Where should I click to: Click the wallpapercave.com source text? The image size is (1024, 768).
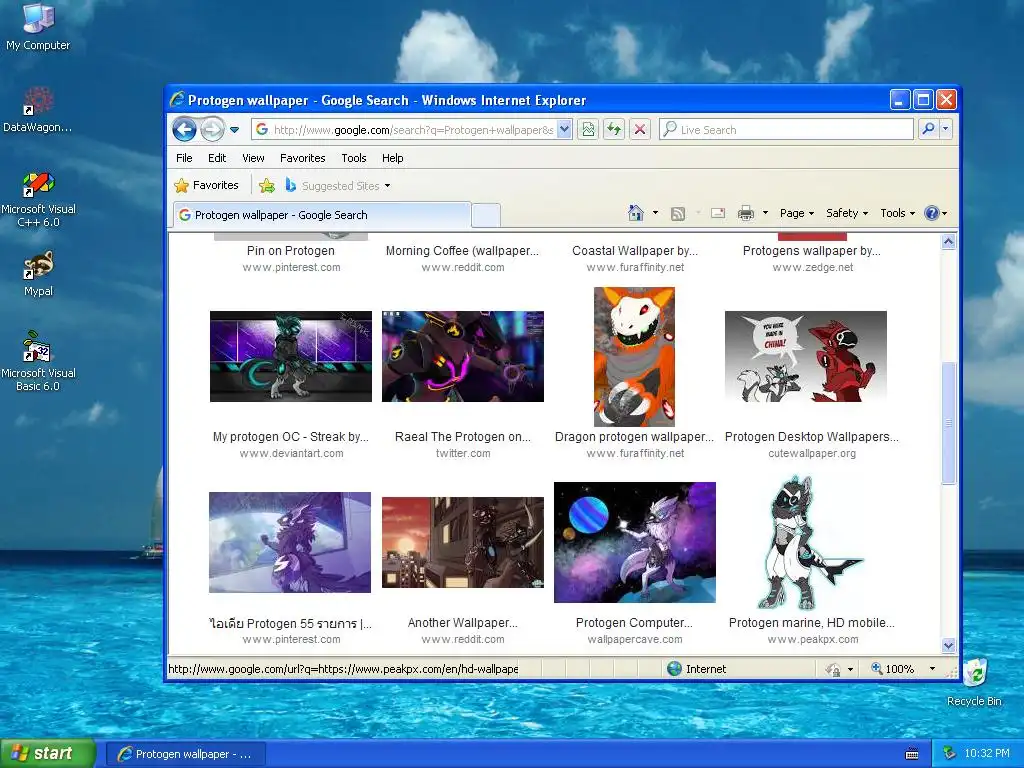[x=635, y=639]
